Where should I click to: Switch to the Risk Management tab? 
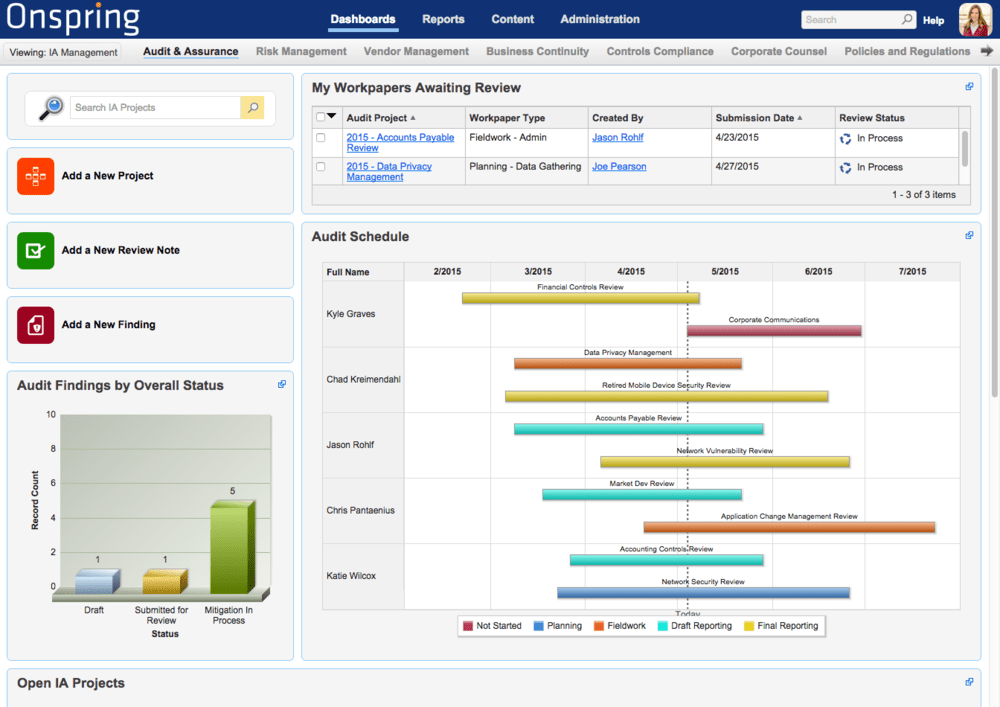(x=301, y=51)
